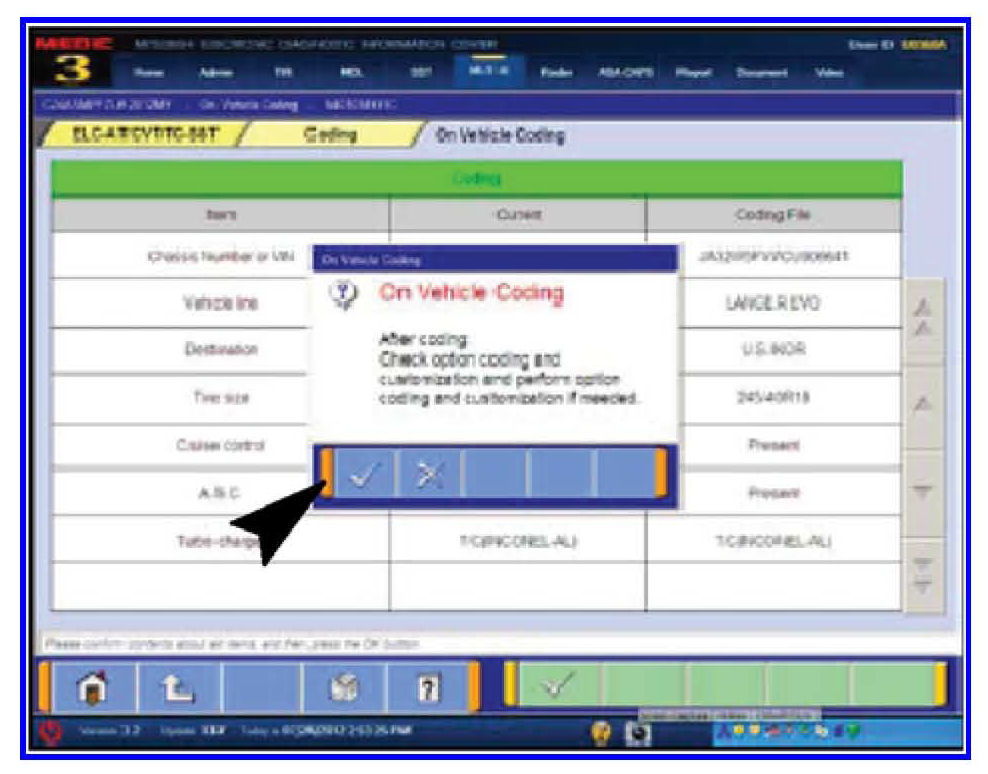Click the Item column header
The height and width of the screenshot is (774, 988).
click(221, 215)
